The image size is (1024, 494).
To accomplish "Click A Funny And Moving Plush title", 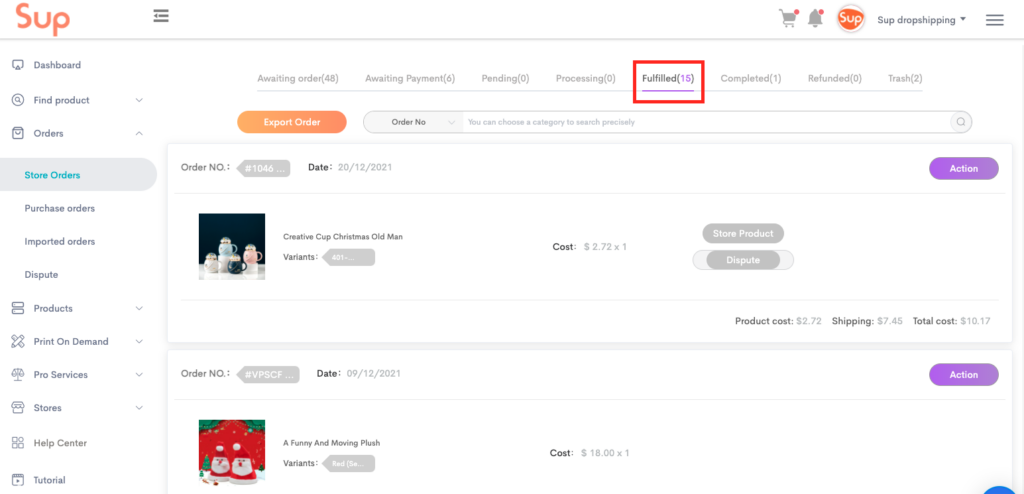I will coord(331,442).
